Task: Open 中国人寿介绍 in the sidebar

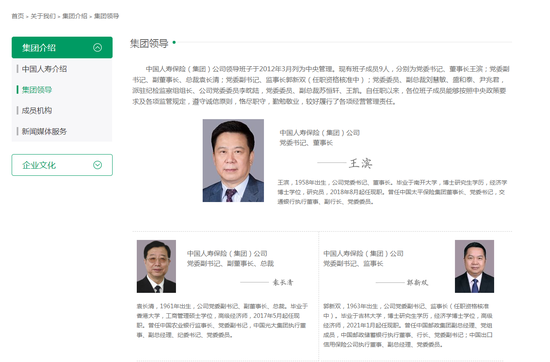Action: tap(44, 69)
